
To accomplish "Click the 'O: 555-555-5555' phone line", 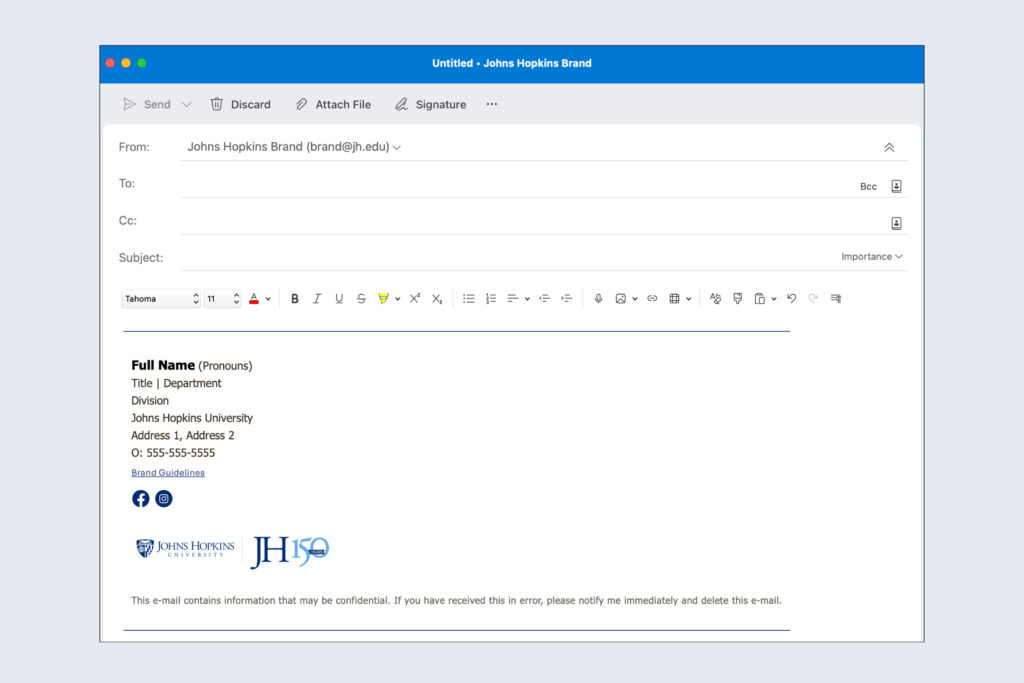I will click(173, 453).
